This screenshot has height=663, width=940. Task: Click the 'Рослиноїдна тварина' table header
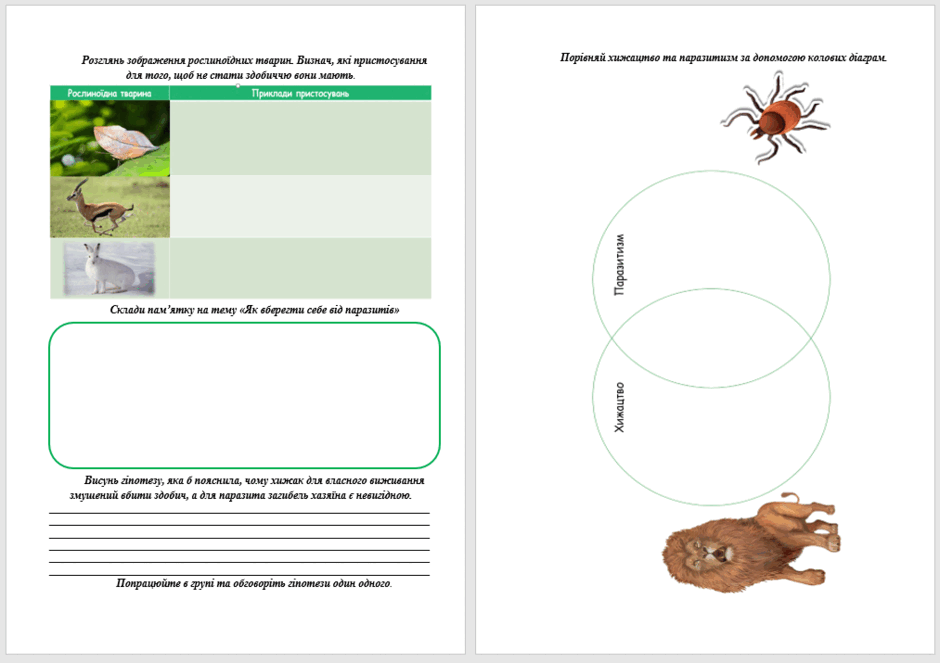click(110, 93)
